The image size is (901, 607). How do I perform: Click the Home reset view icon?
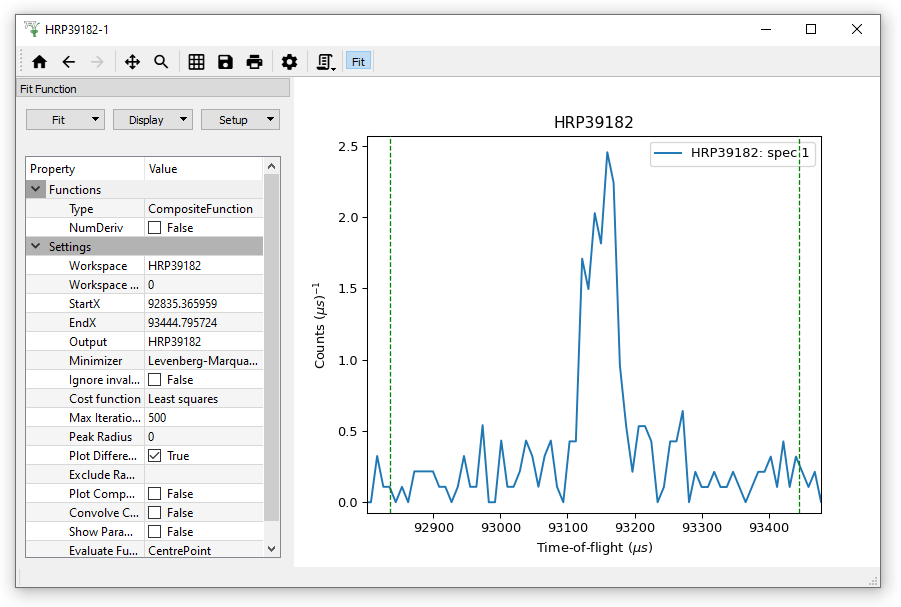click(40, 62)
